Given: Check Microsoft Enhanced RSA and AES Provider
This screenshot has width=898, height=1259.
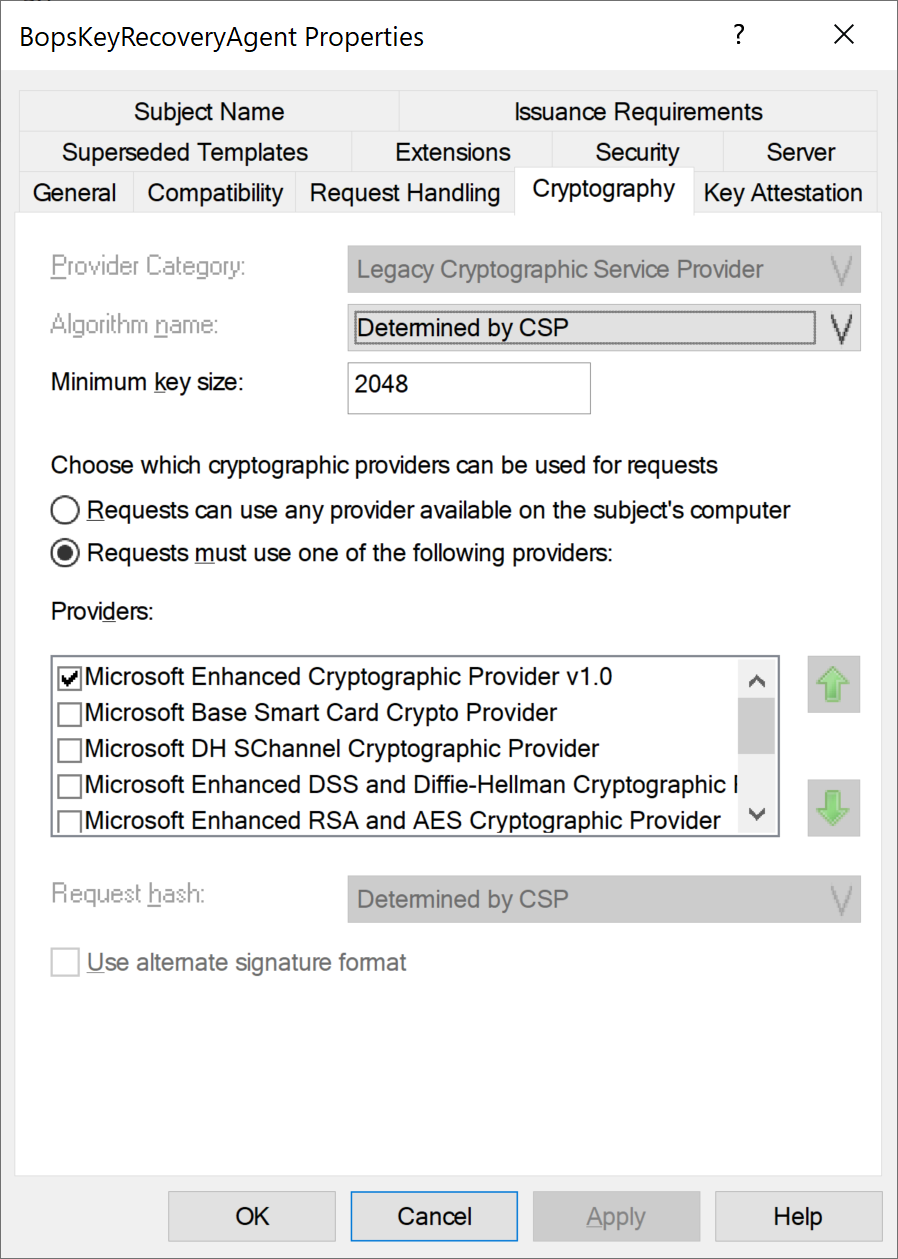Looking at the screenshot, I should pos(70,822).
